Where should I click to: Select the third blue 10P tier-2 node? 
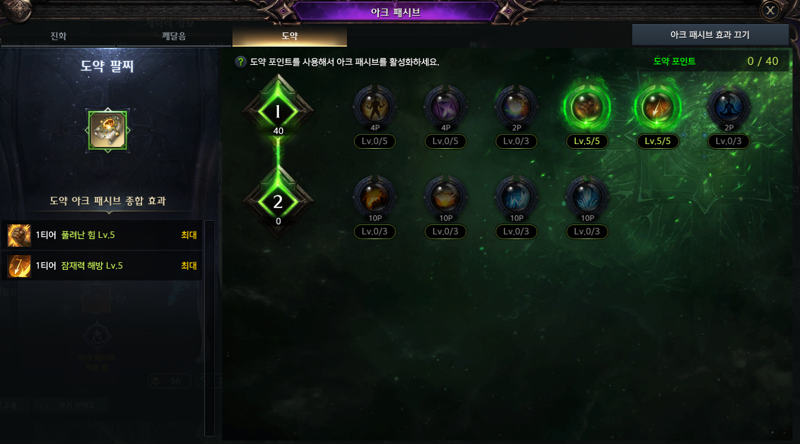coord(516,198)
